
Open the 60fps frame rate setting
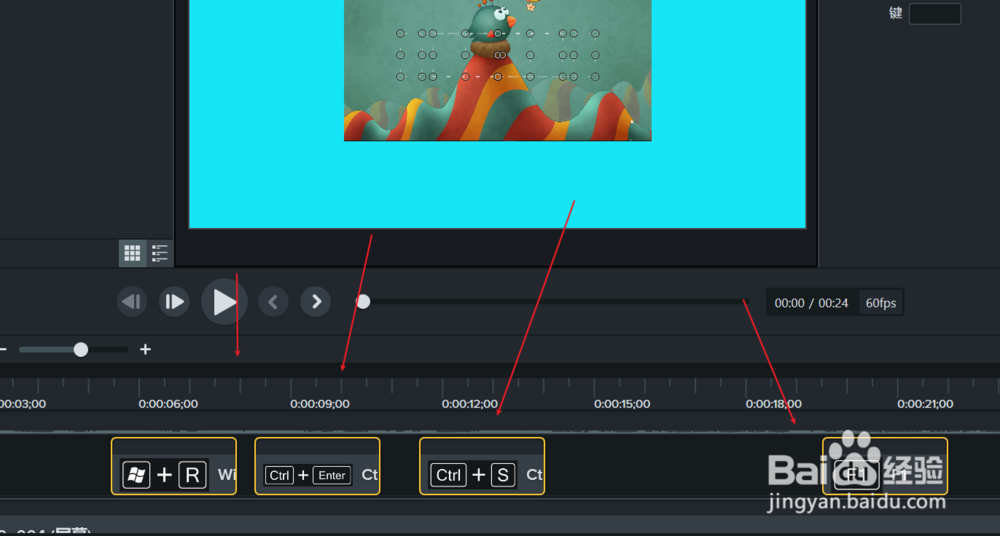[x=881, y=303]
